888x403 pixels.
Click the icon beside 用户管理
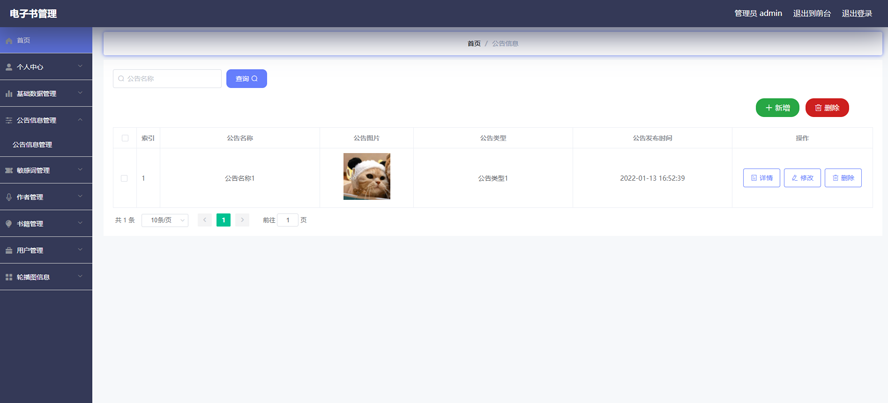pyautogui.click(x=8, y=250)
